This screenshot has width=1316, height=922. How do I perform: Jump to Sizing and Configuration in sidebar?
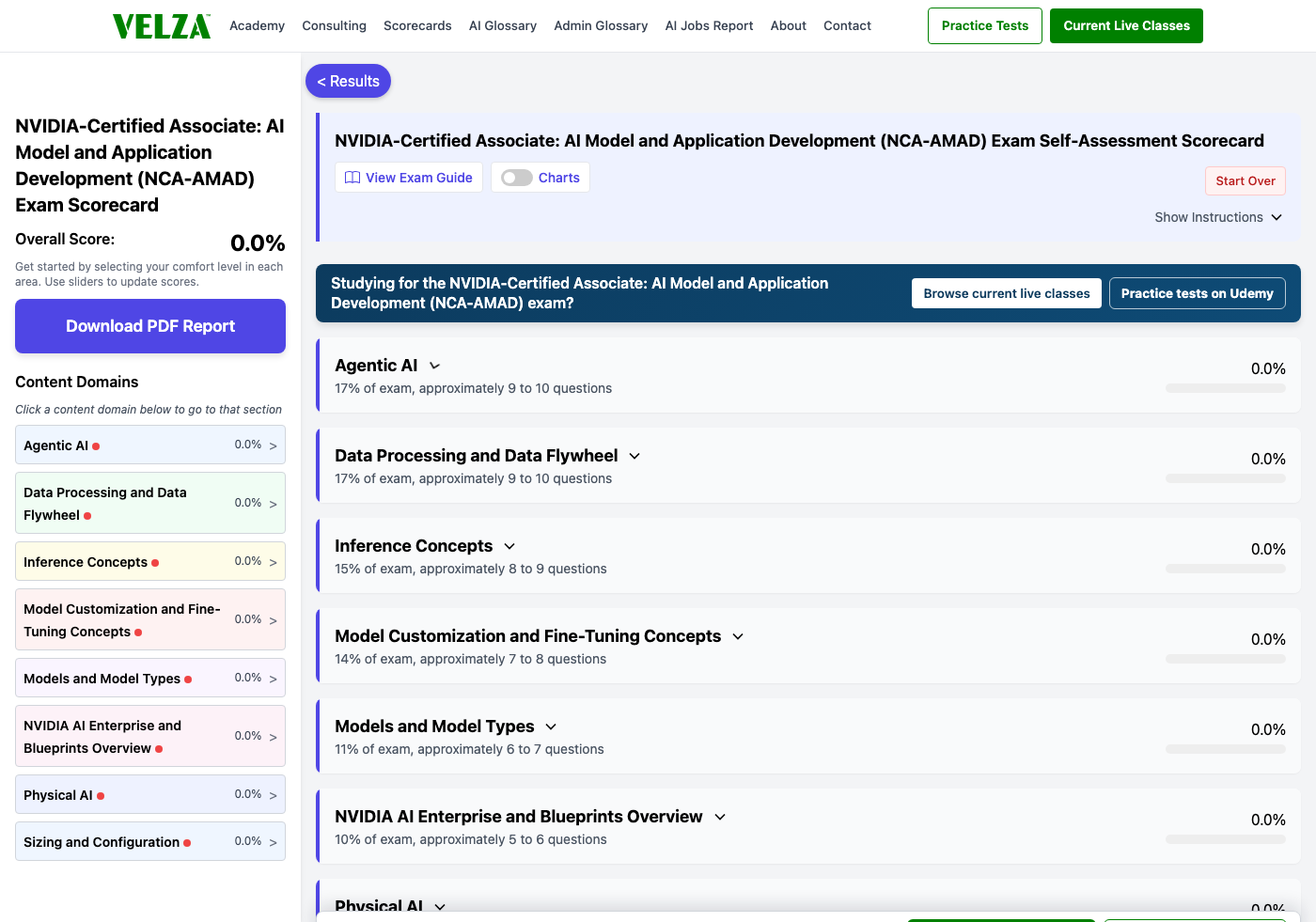point(150,841)
